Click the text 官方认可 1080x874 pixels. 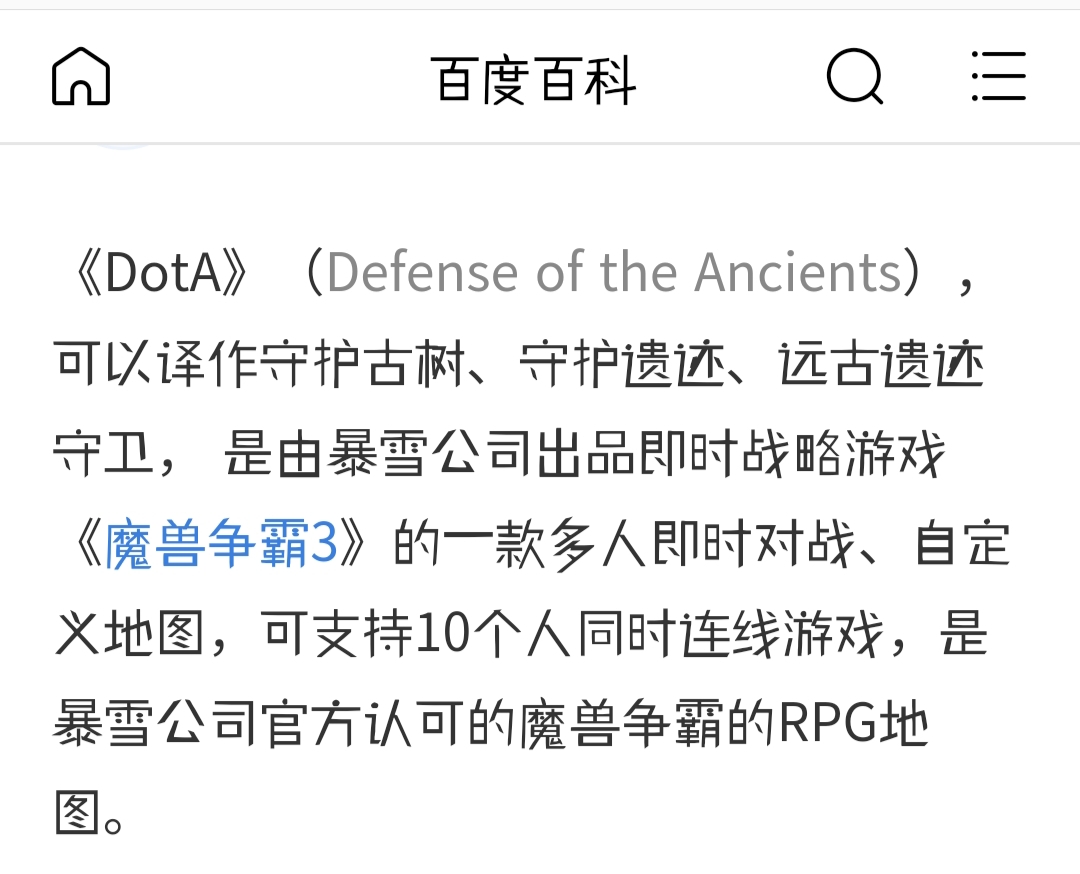[362, 725]
